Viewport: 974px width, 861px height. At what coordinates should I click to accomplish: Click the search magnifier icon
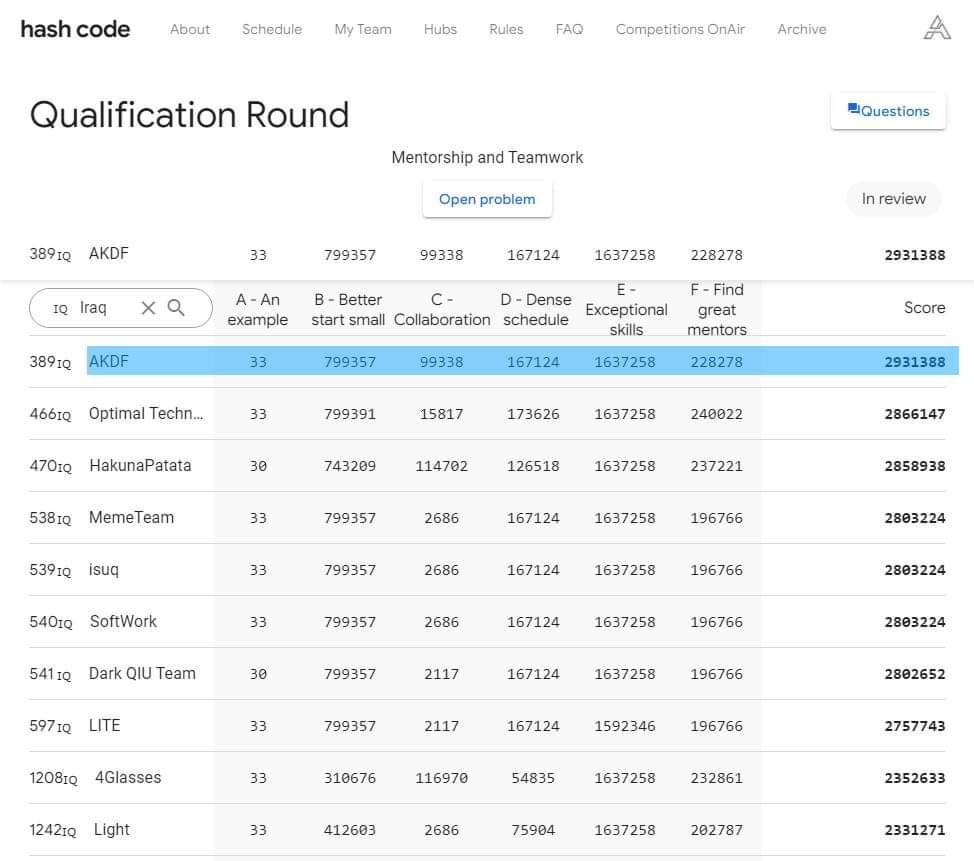pyautogui.click(x=177, y=308)
